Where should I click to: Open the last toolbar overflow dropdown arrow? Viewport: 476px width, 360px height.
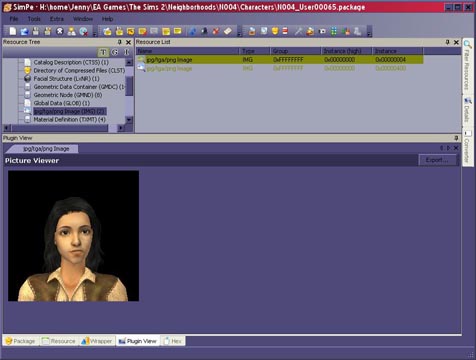pos(369,34)
